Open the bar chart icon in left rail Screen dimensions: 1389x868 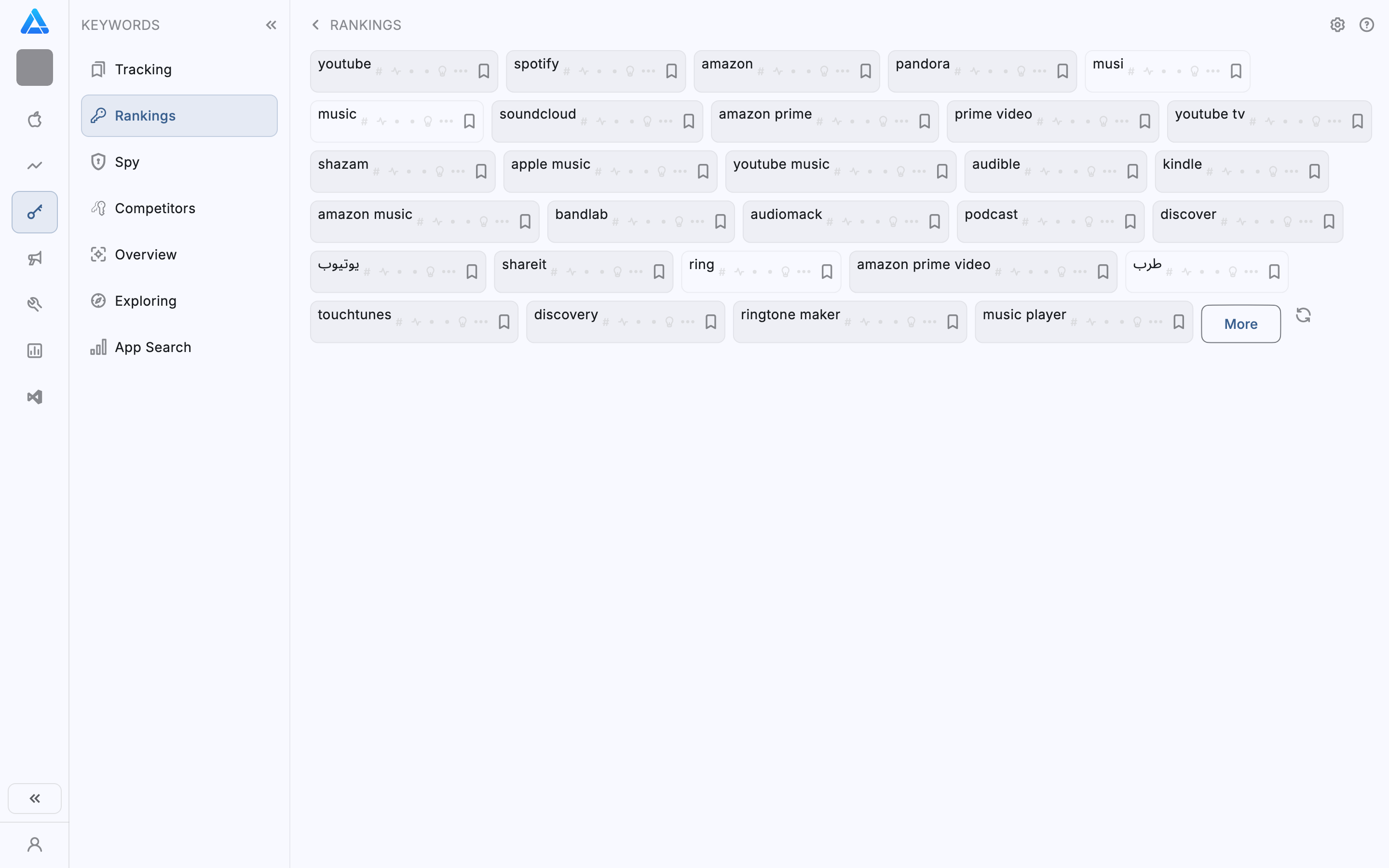[x=34, y=351]
